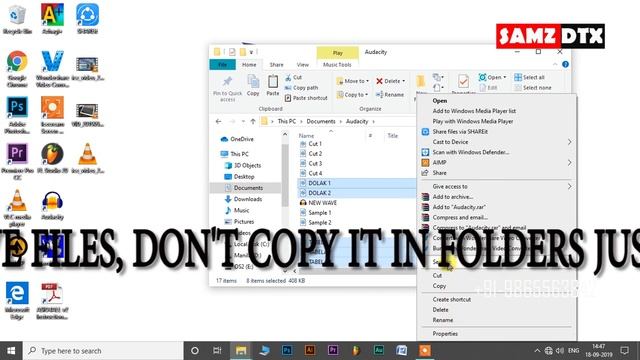Collapse the ribbon with the chevron
Screen dimensions: 640x360
(555, 64)
